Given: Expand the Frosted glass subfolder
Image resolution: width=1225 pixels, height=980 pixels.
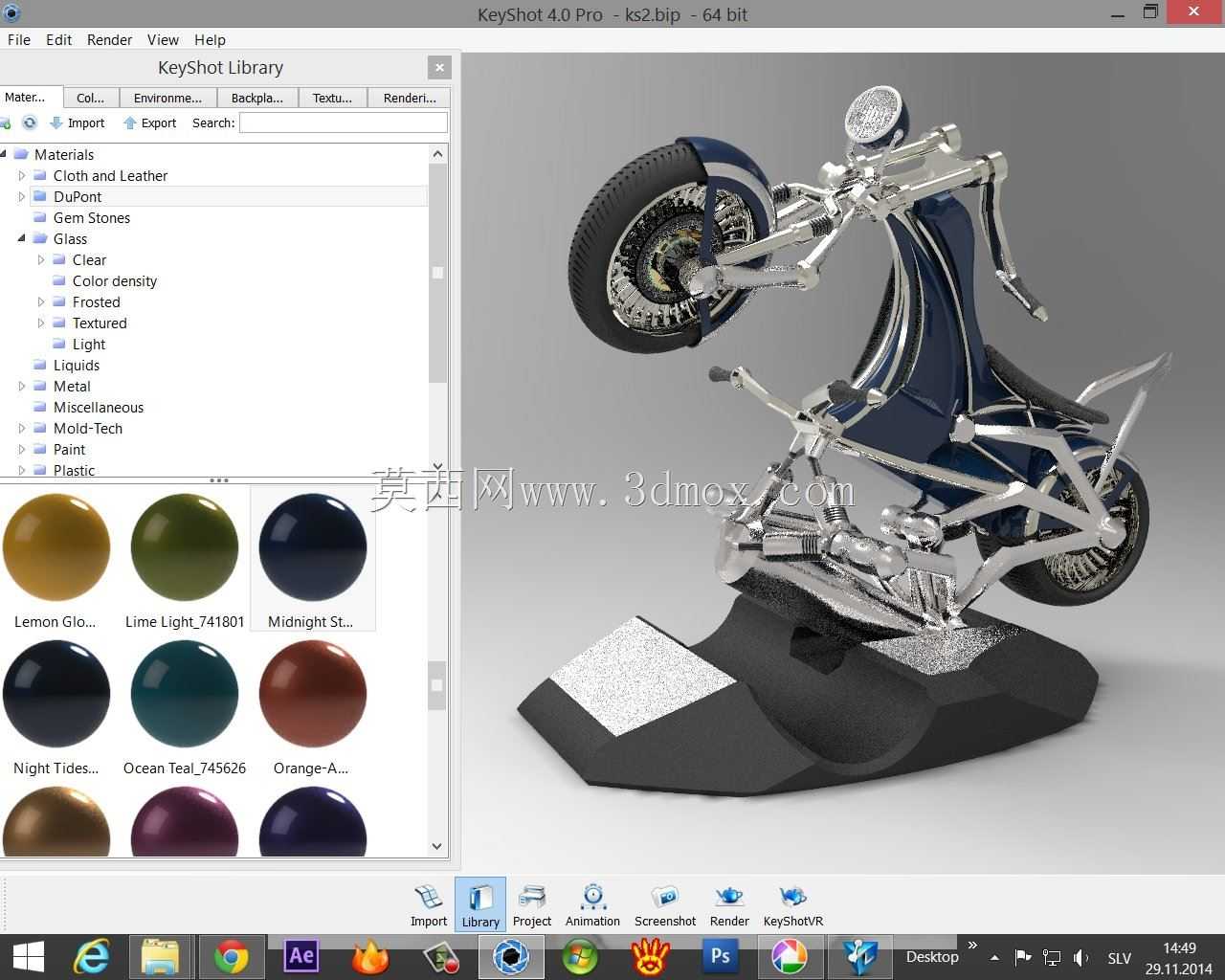Looking at the screenshot, I should point(40,301).
